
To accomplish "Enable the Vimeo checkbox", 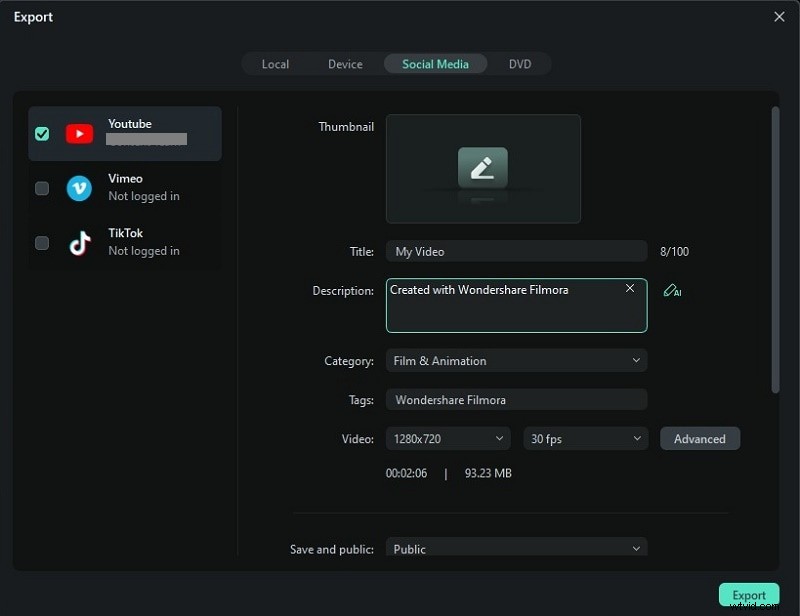I will (x=42, y=188).
